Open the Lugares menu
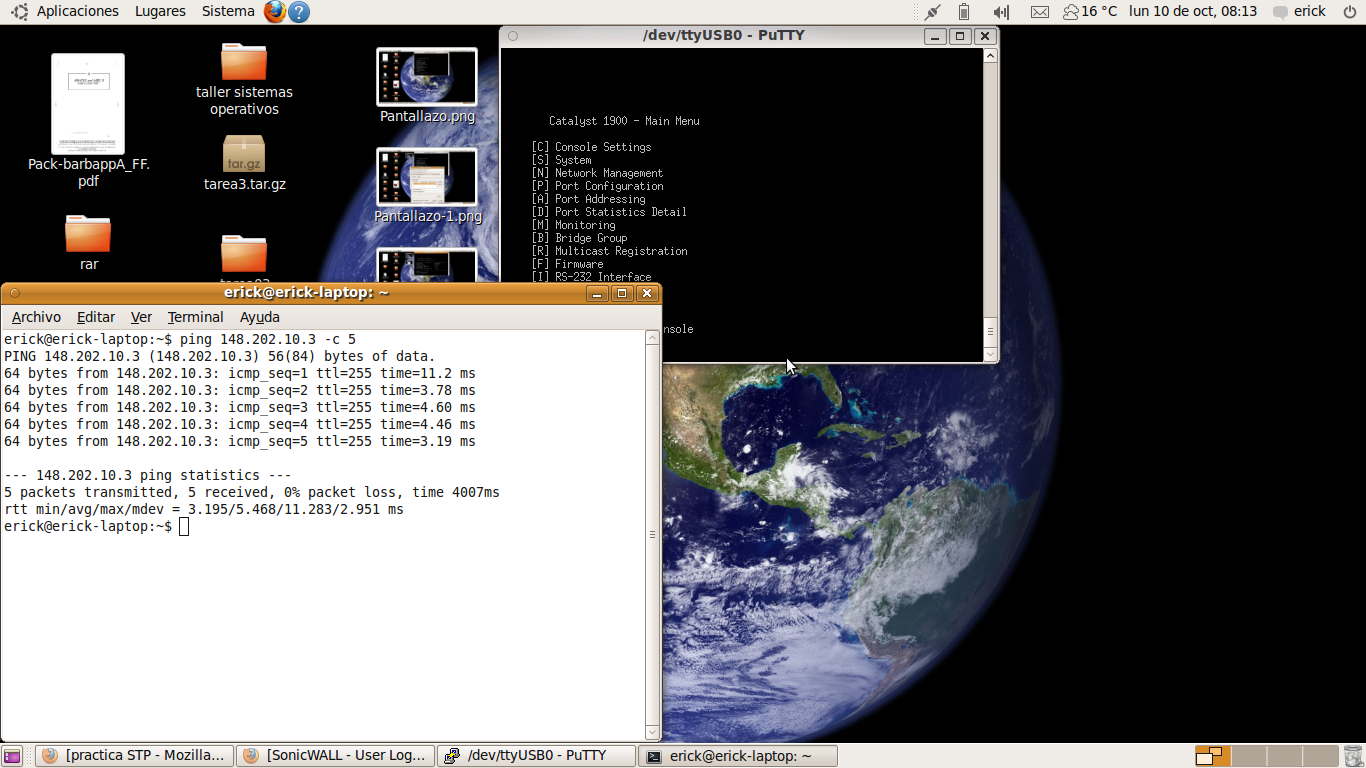Viewport: 1366px width, 768px height. (160, 11)
